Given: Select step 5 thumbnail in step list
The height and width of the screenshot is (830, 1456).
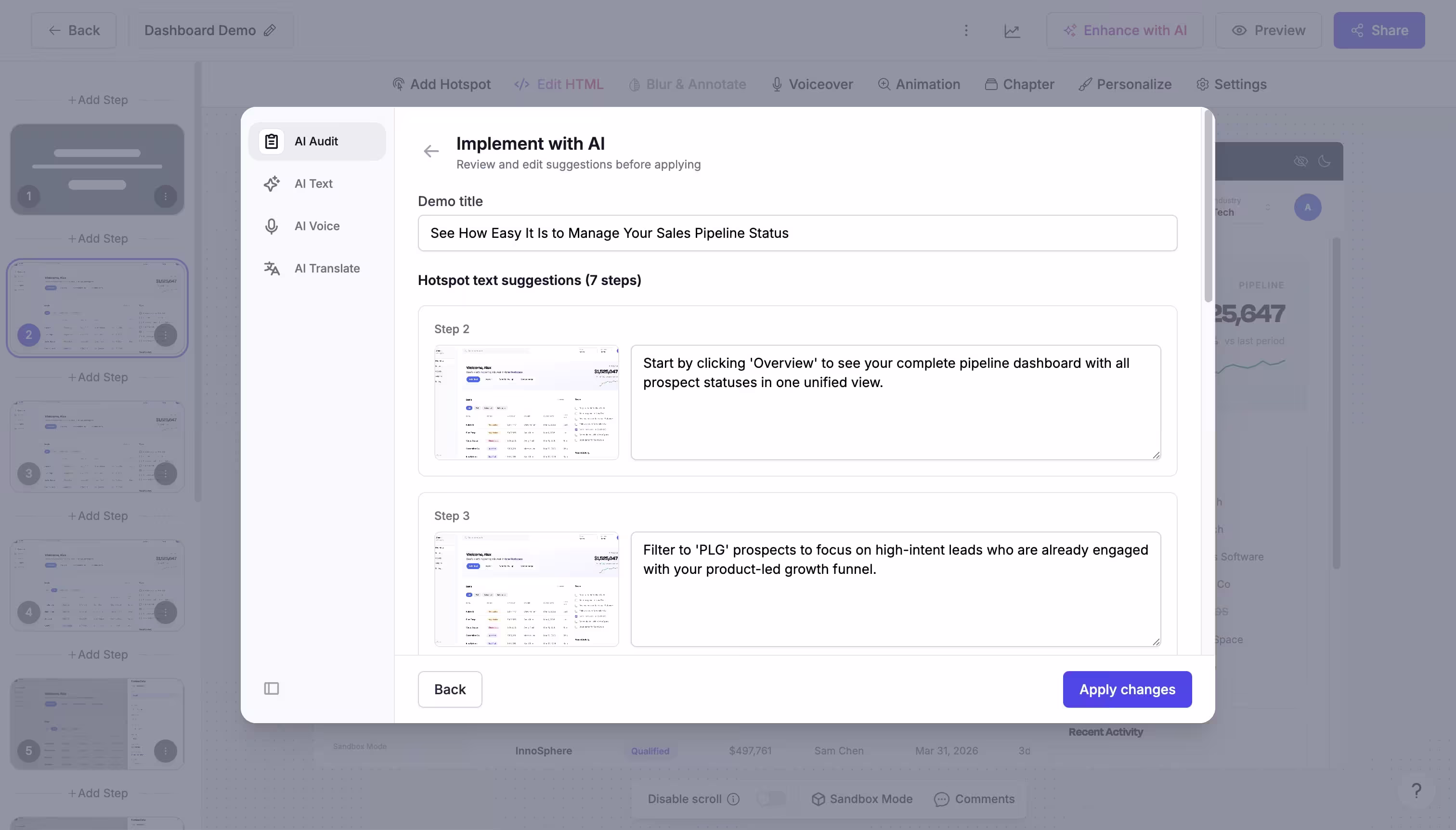Looking at the screenshot, I should (x=97, y=724).
